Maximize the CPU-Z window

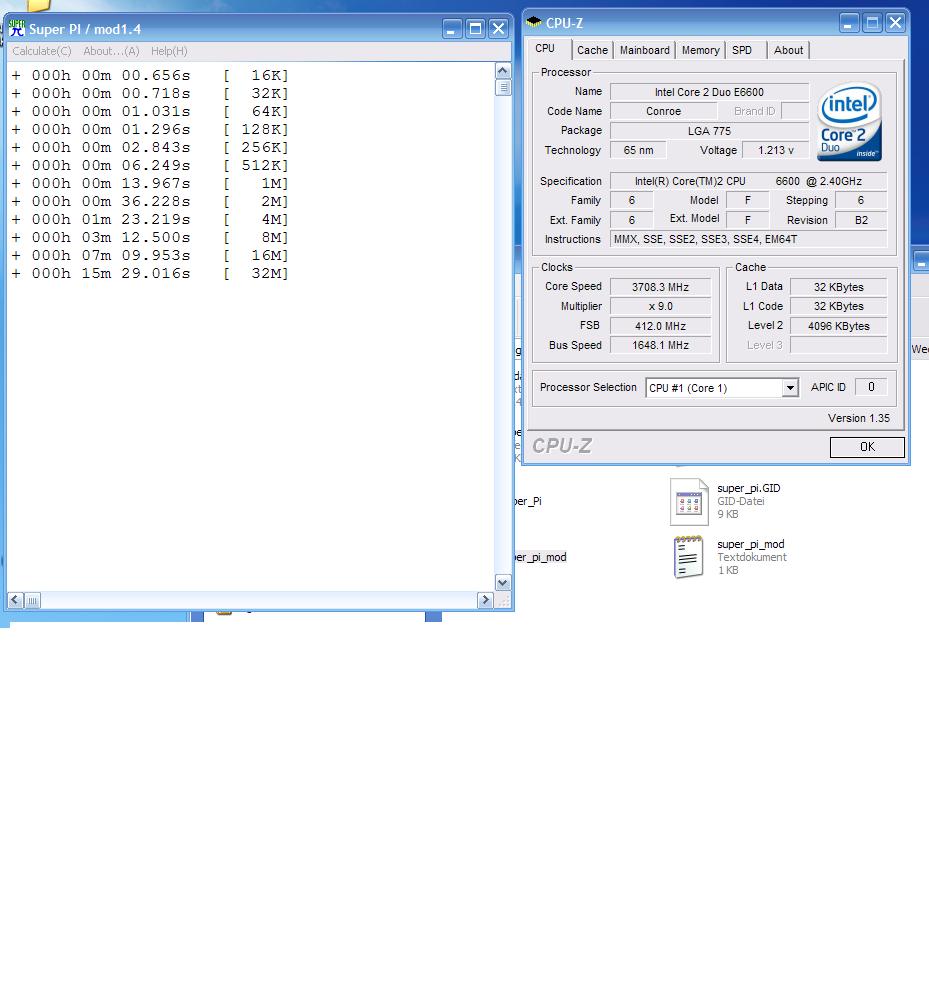pos(872,23)
